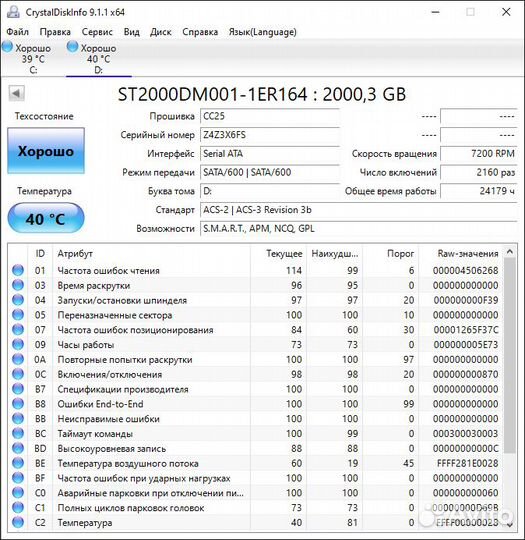This screenshot has height=540, width=525.
Task: Click the status icon for attribute C0
Action: click(18, 492)
